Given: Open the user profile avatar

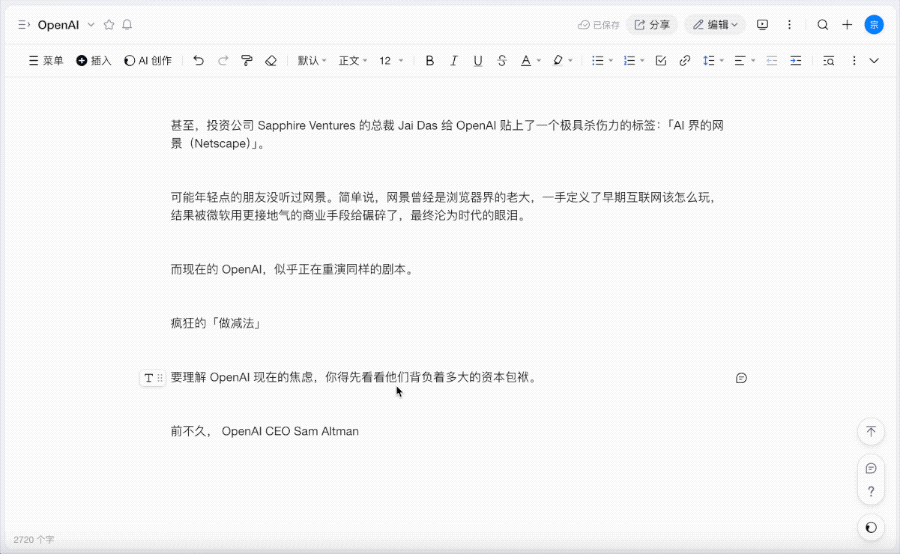Looking at the screenshot, I should [874, 25].
